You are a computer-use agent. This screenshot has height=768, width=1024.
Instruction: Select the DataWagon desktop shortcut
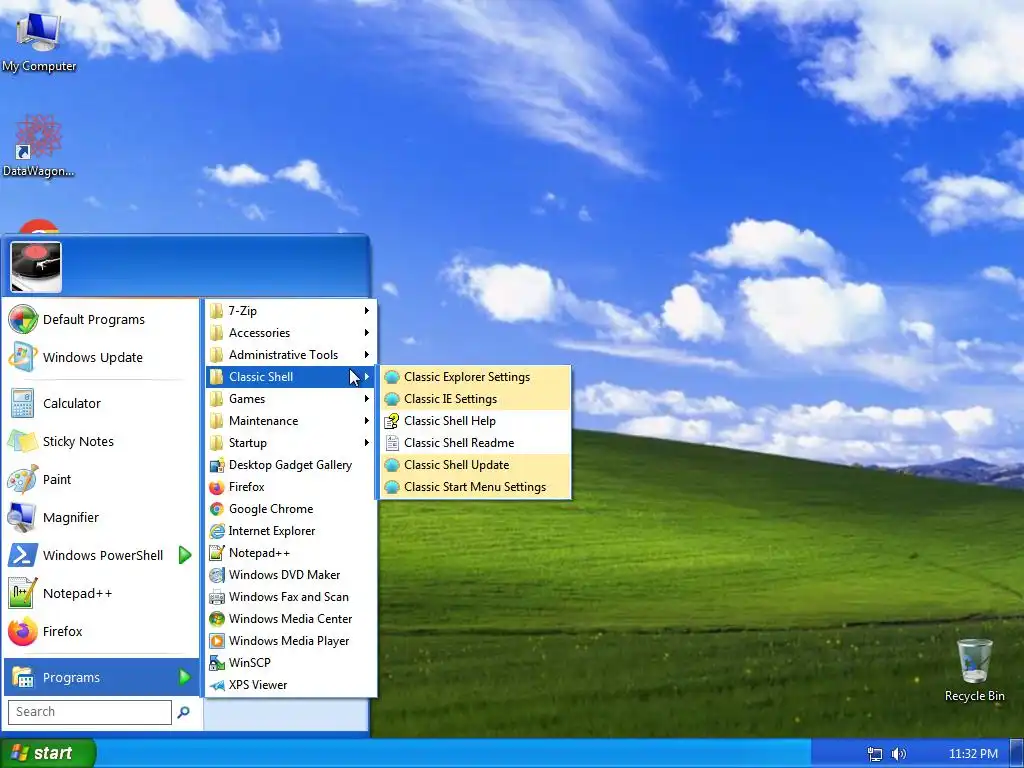tap(39, 146)
